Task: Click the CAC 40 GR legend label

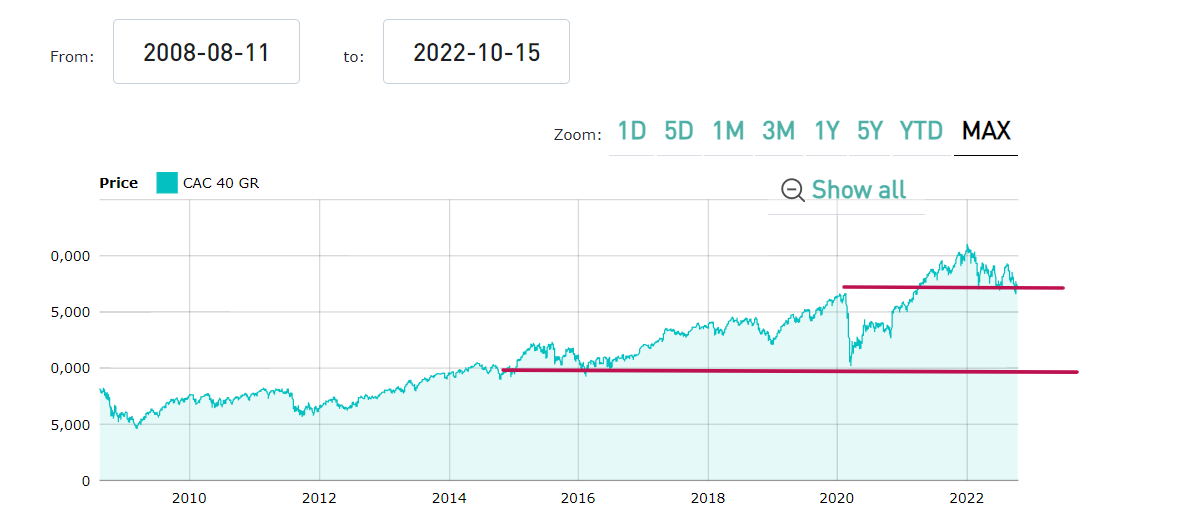Action: click(x=221, y=183)
